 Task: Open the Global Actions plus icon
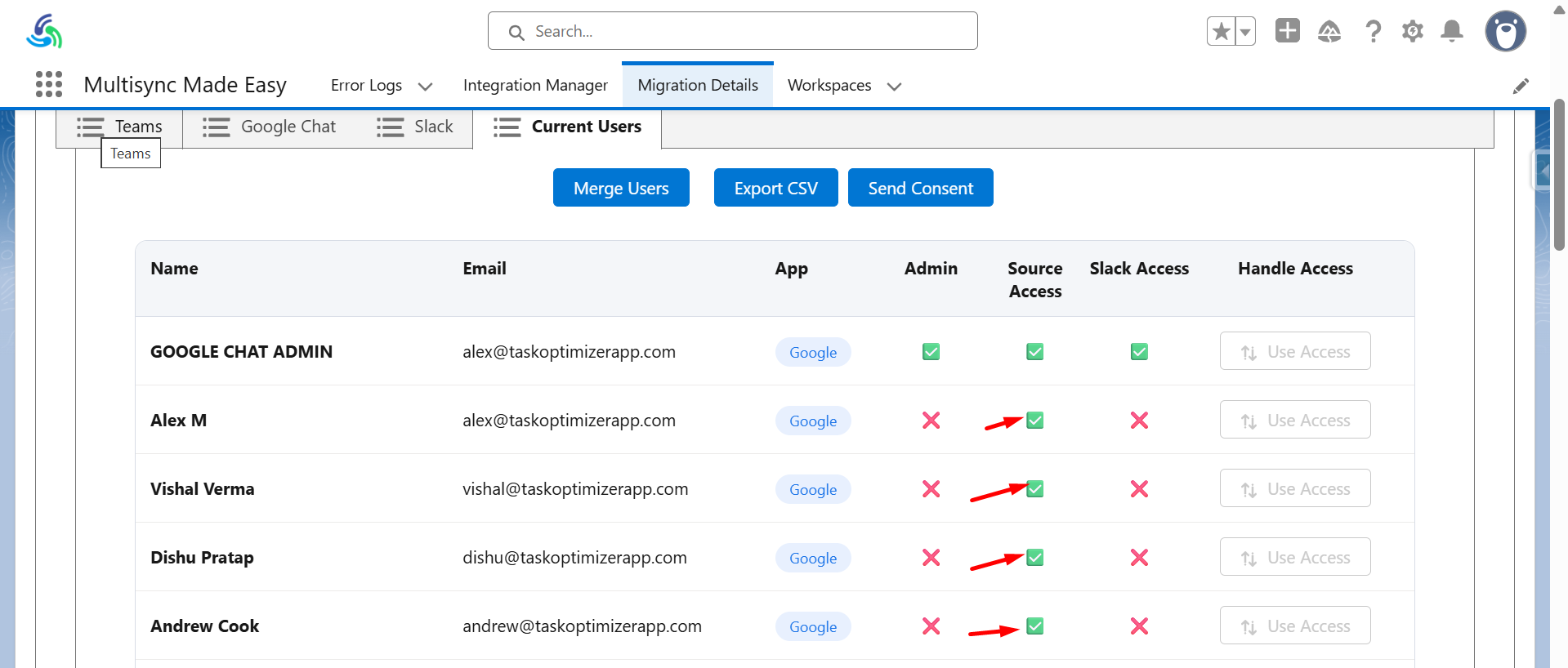coord(1288,30)
